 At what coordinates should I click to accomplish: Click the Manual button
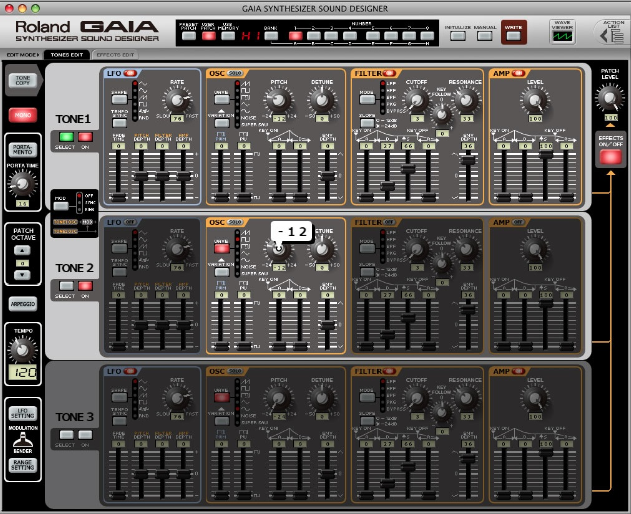click(x=485, y=35)
